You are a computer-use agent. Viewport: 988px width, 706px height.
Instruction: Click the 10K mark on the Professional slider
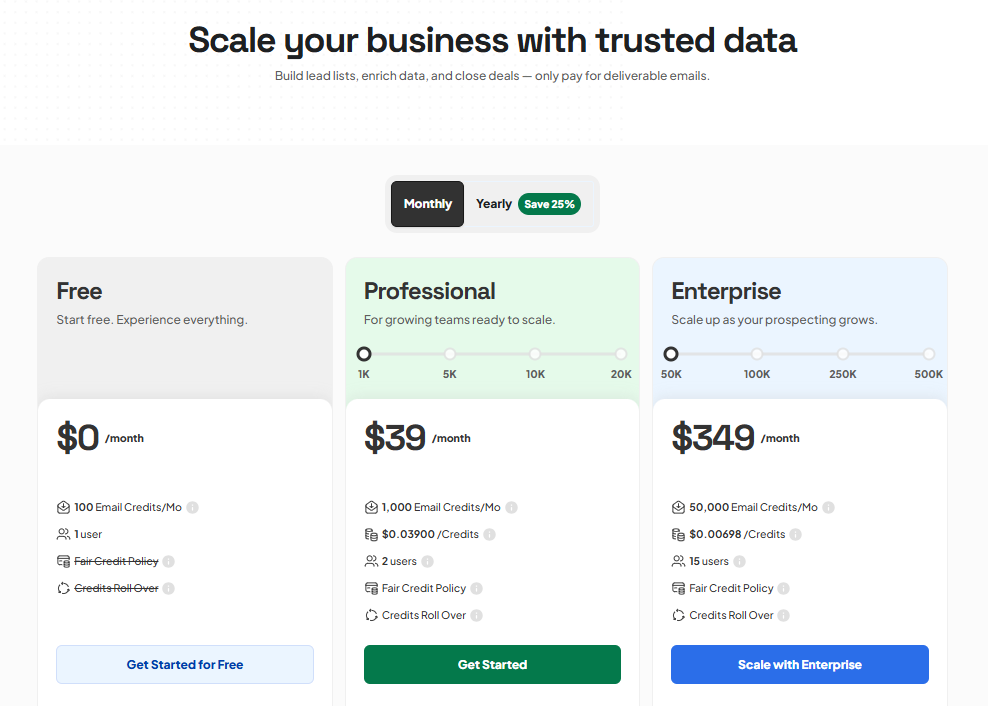coord(535,353)
